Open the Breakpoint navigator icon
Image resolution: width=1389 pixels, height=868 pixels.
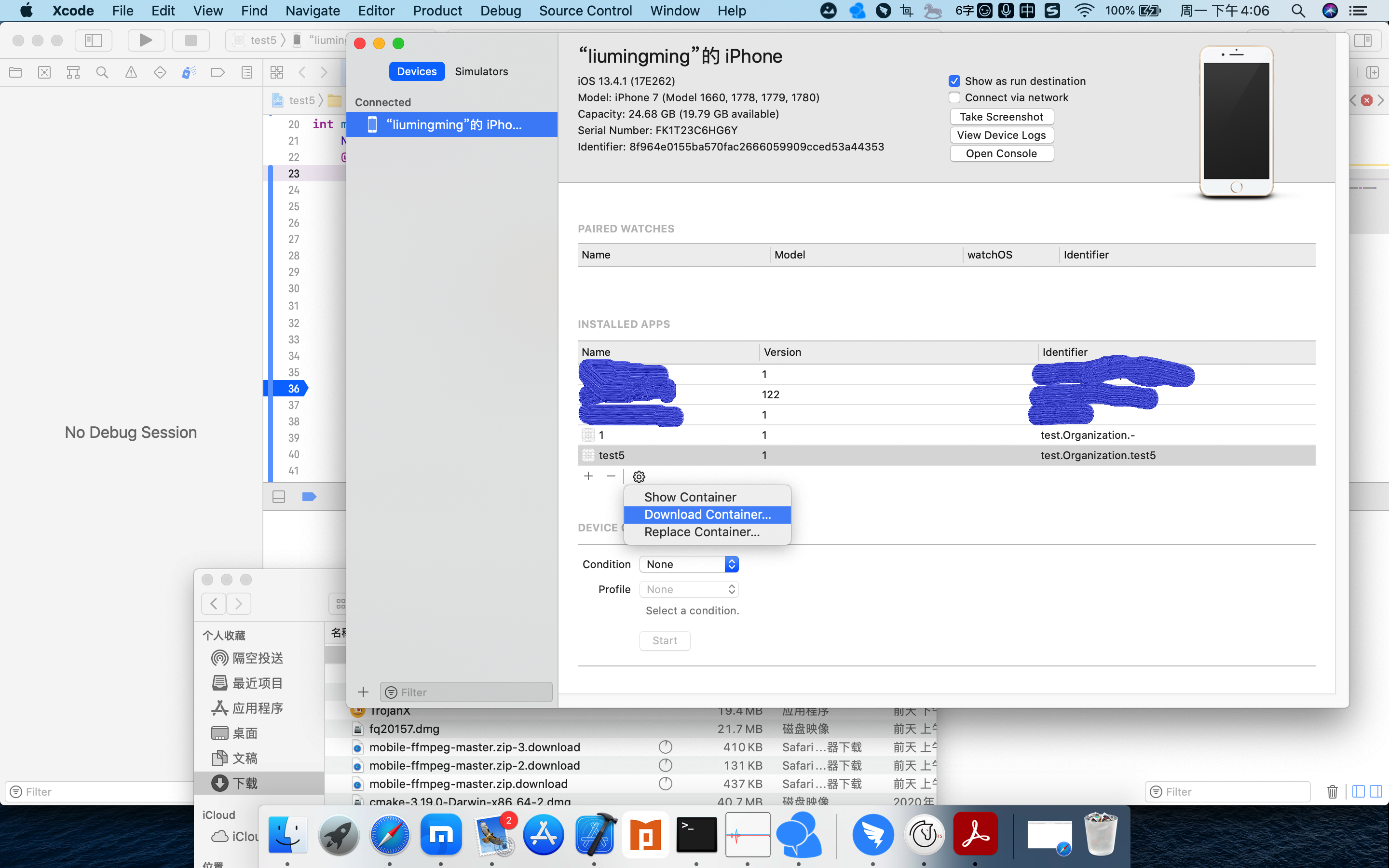tap(218, 72)
